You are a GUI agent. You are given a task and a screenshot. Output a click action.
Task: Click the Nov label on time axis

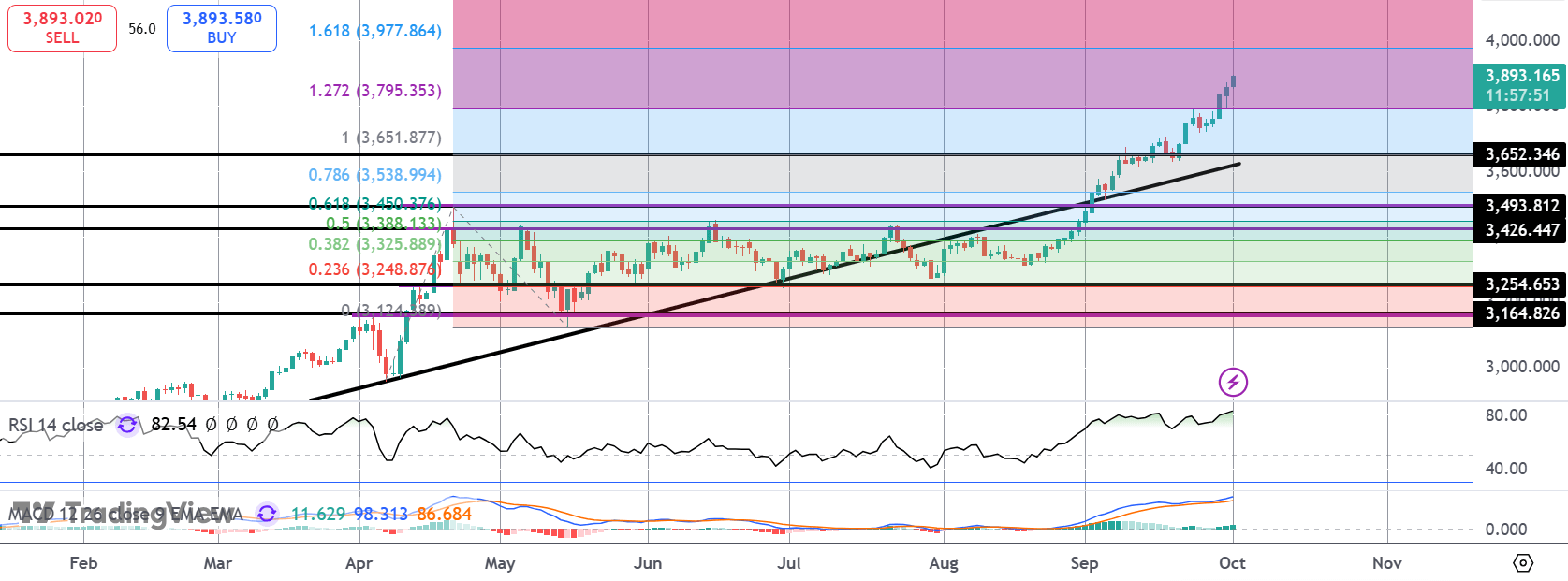(1386, 563)
